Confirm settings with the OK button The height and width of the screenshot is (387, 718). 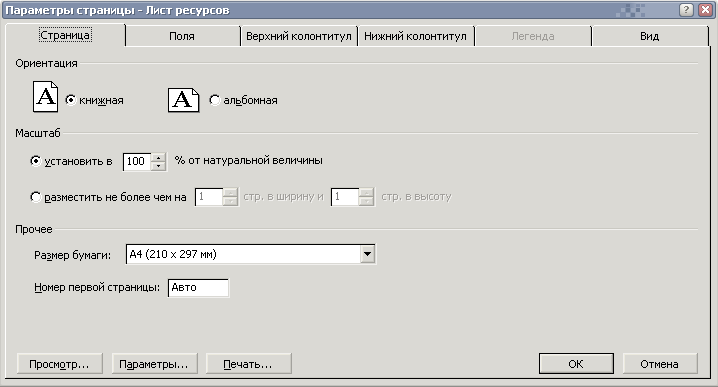576,364
